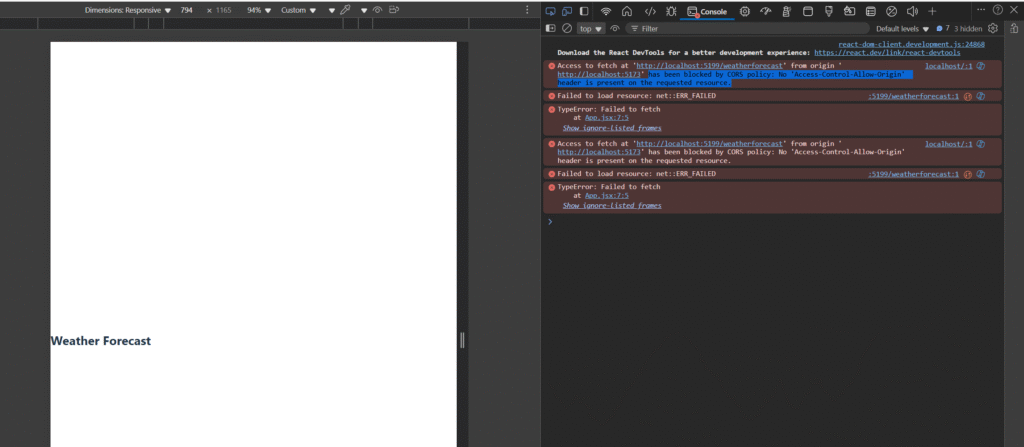The height and width of the screenshot is (447, 1024).
Task: Open the Sources bug icon tool
Action: click(671, 11)
